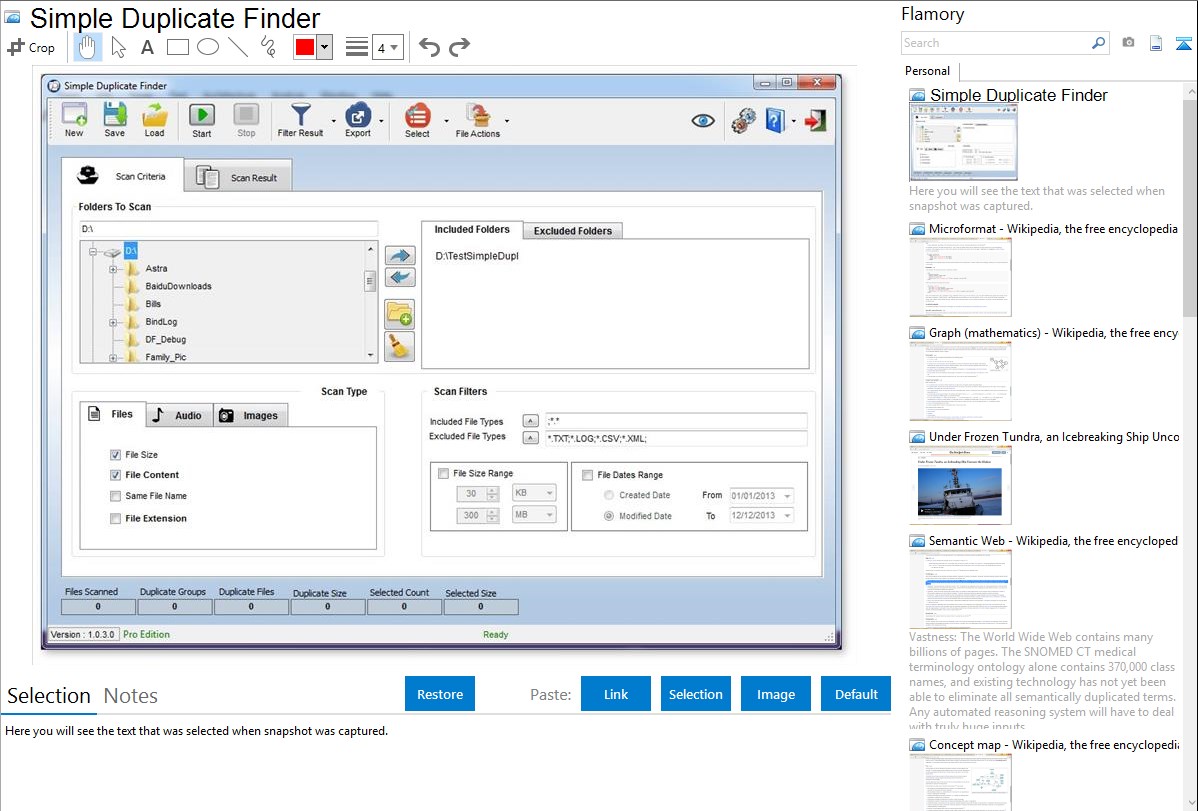Activate the hand pan tool
Viewport: 1198px width, 811px height.
[x=87, y=47]
